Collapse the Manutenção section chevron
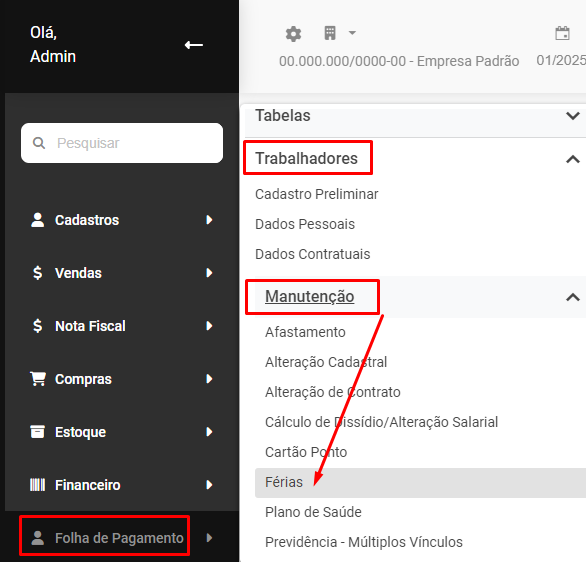 pos(573,297)
